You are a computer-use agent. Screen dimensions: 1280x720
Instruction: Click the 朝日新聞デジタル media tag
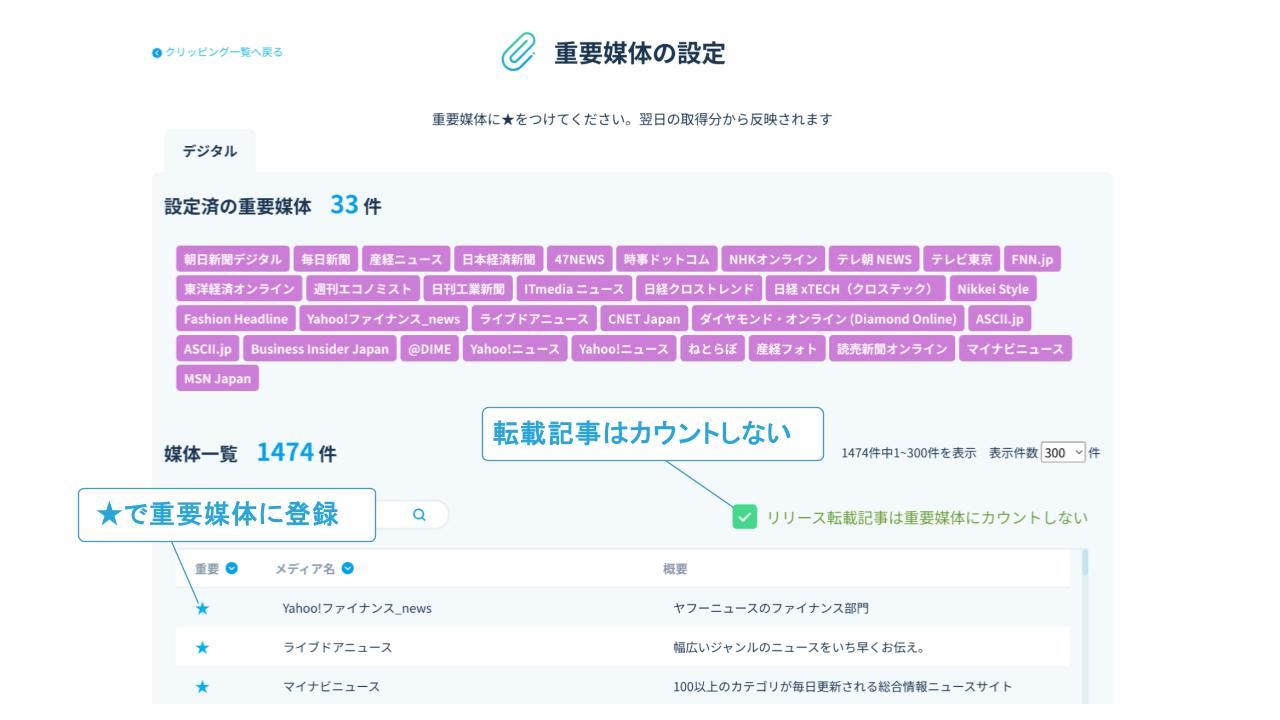(233, 259)
